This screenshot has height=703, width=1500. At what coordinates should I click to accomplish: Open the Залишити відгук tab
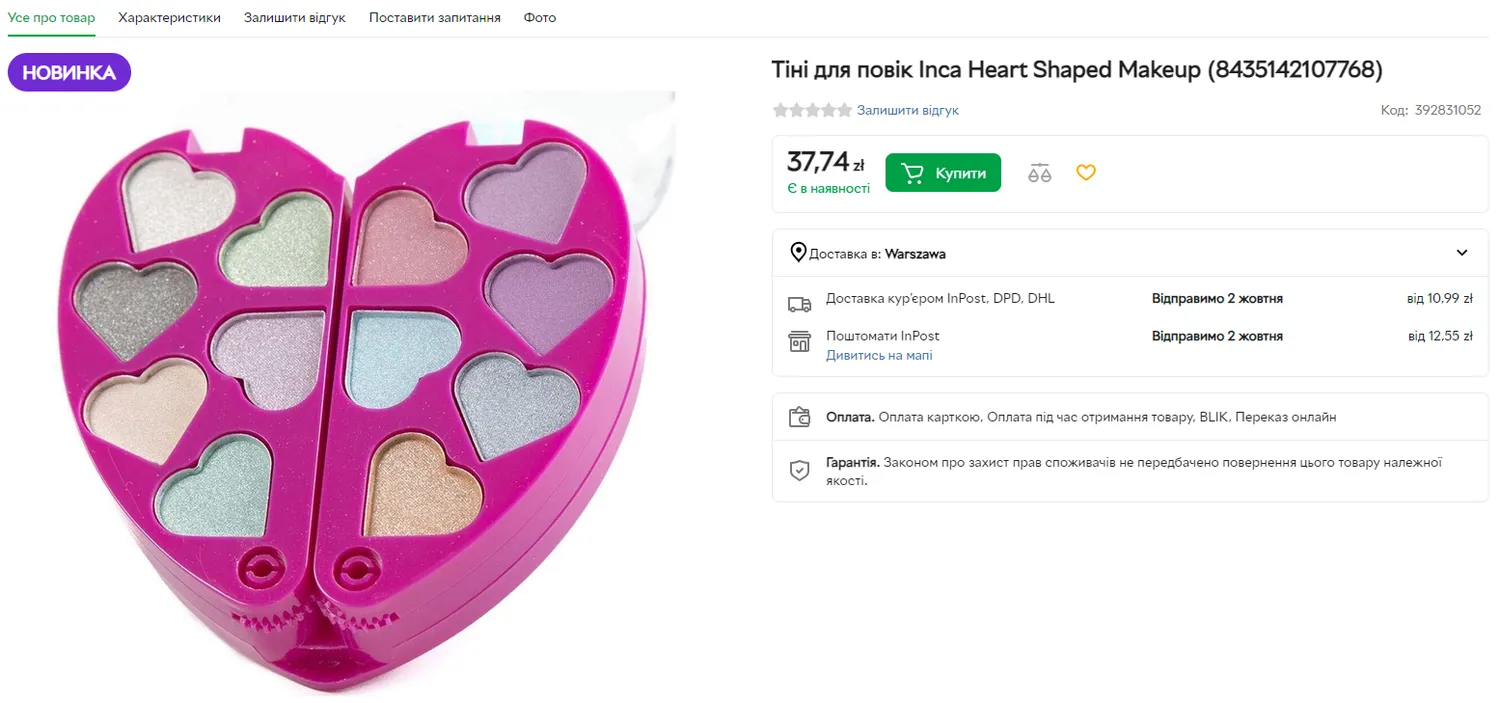tap(295, 18)
